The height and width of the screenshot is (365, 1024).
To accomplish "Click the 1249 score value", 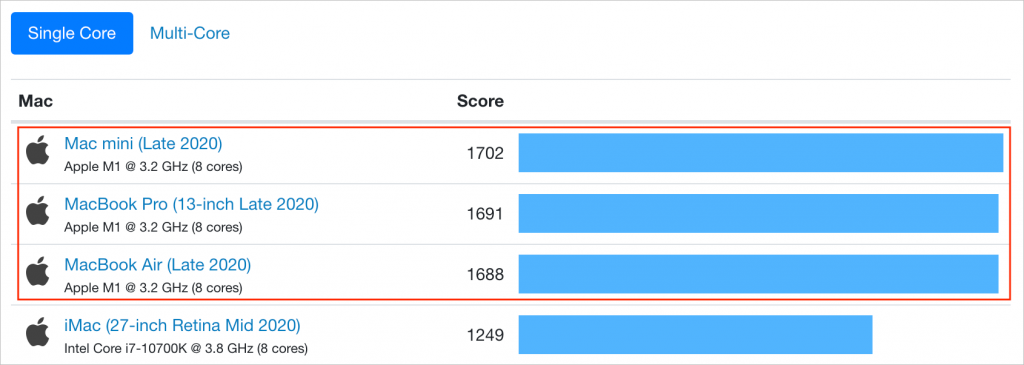I will (x=485, y=336).
